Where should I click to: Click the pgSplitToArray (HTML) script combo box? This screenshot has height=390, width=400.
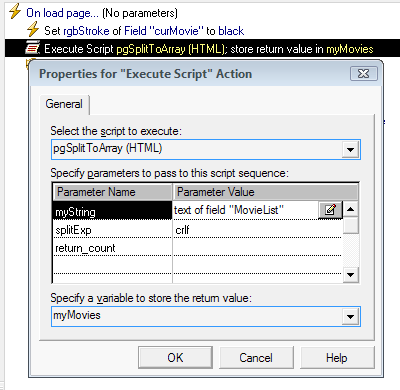206,149
